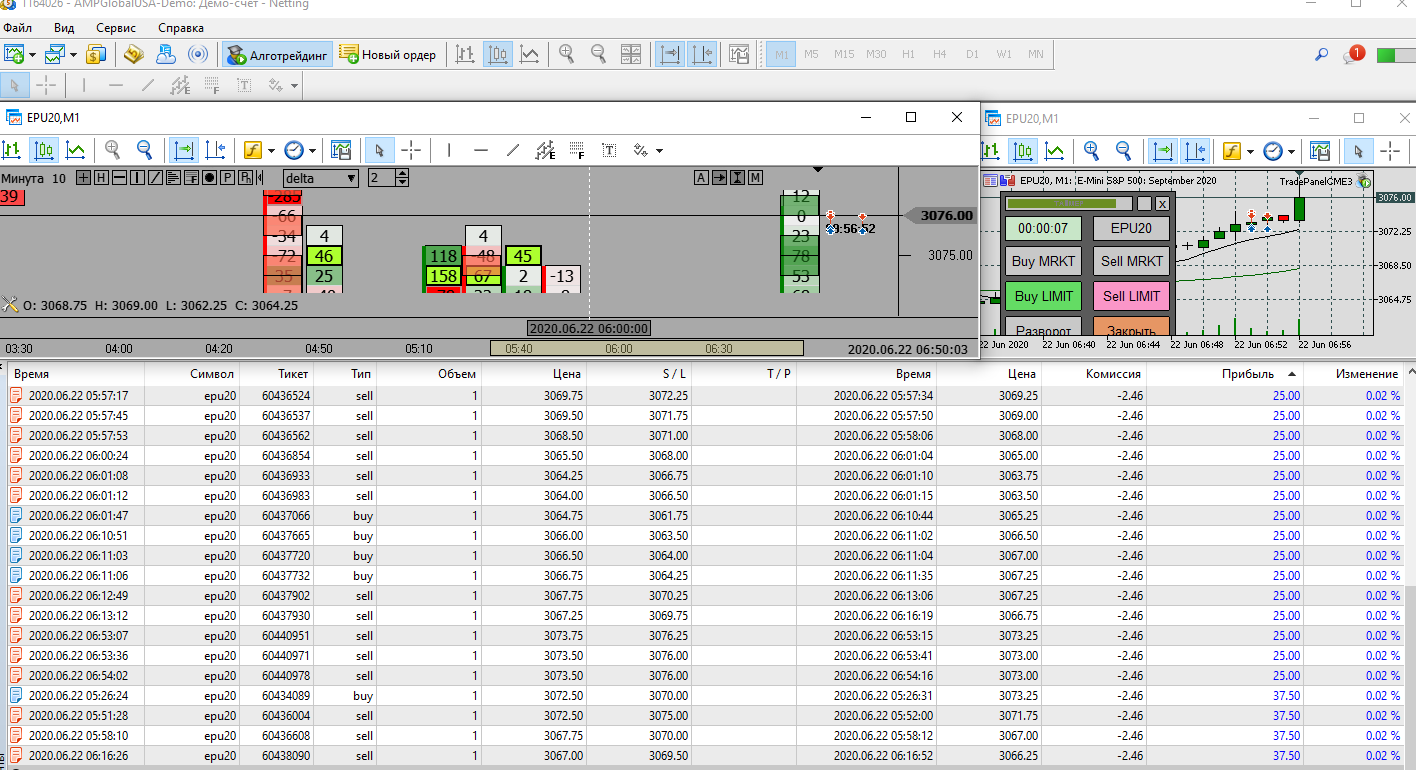This screenshot has height=770, width=1416.
Task: Click the indicators 'f' icon in left chart toolbar
Action: click(252, 150)
